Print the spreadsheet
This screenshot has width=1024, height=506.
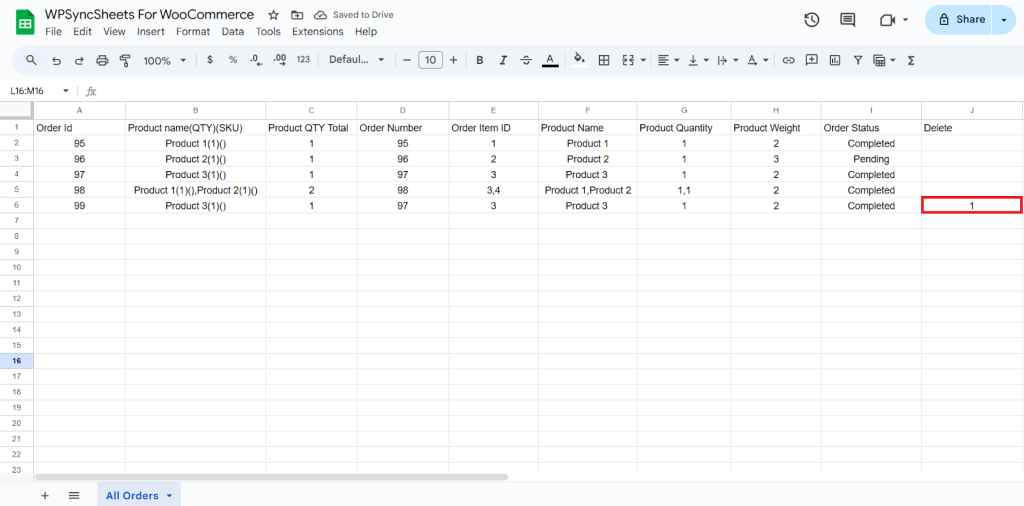(102, 60)
